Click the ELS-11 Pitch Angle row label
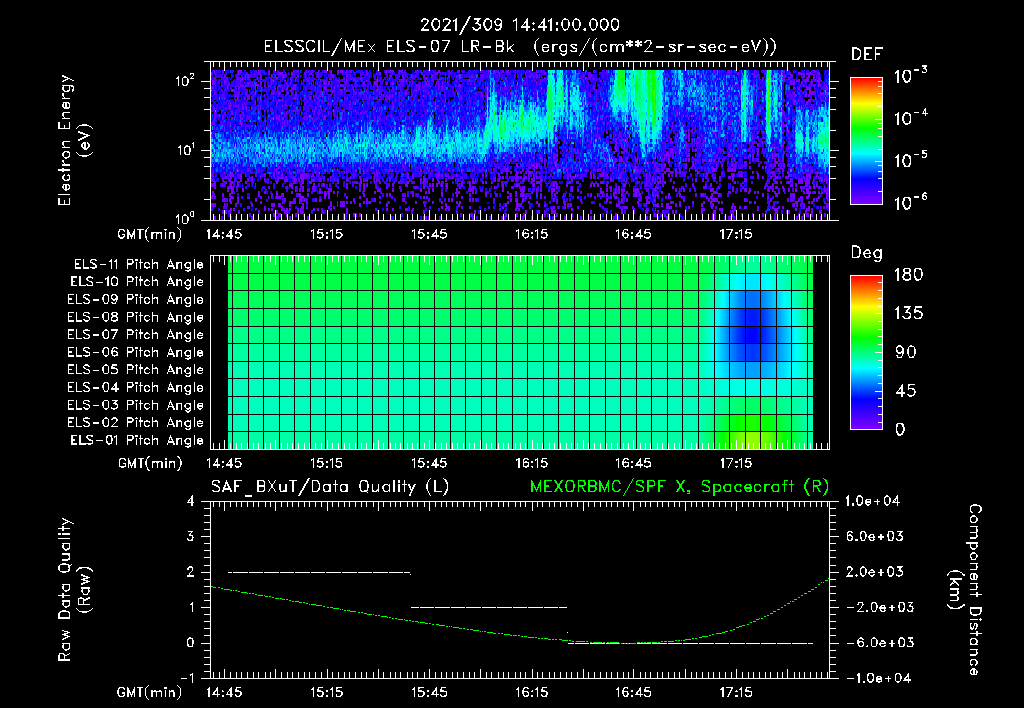 138,265
